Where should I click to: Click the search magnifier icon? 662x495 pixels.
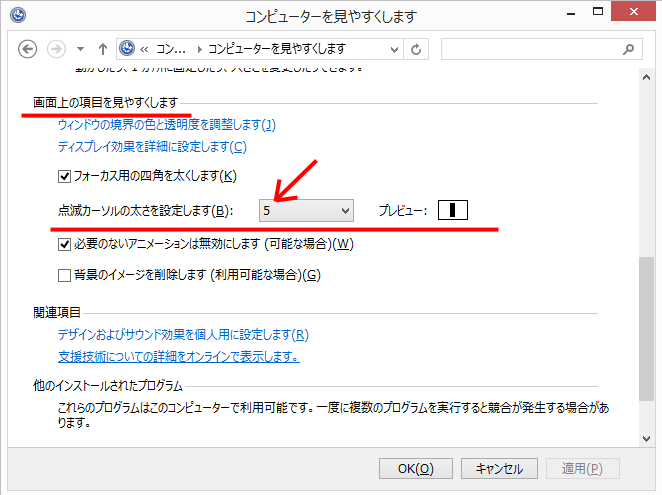630,48
